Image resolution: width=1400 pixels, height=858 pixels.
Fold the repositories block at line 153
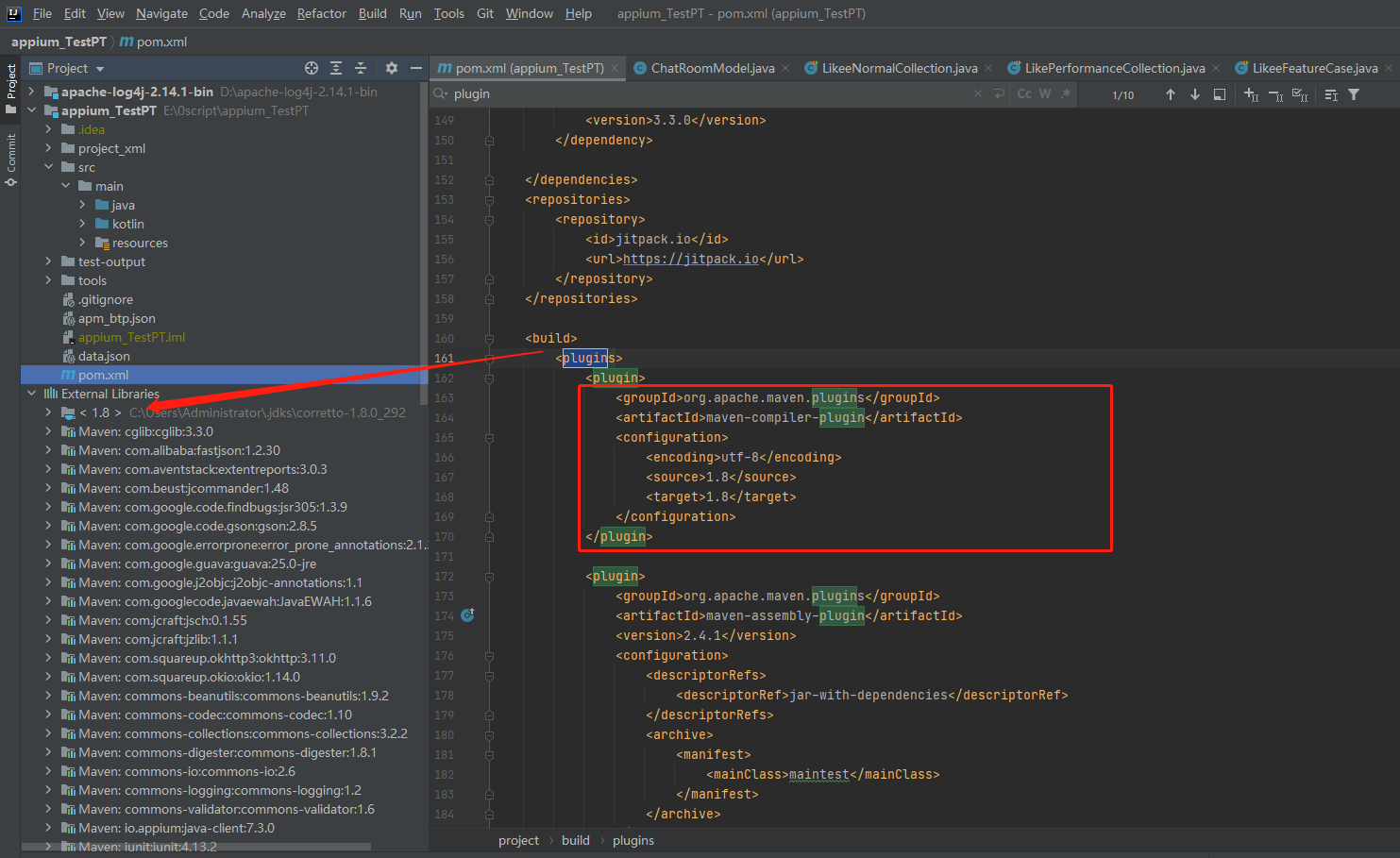489,199
